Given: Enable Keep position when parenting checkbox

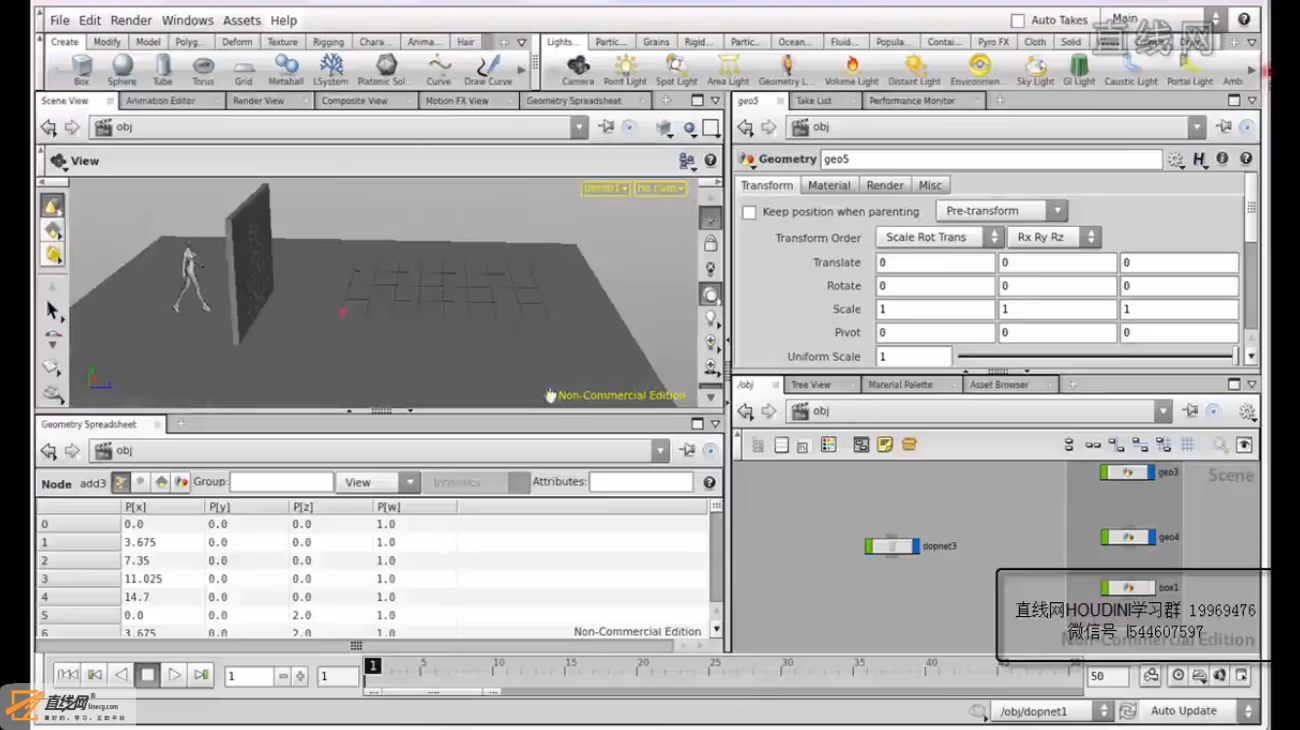Looking at the screenshot, I should pos(749,212).
